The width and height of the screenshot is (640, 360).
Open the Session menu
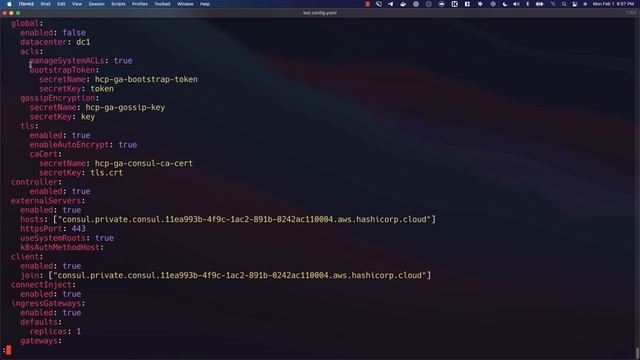pyautogui.click(x=96, y=4)
